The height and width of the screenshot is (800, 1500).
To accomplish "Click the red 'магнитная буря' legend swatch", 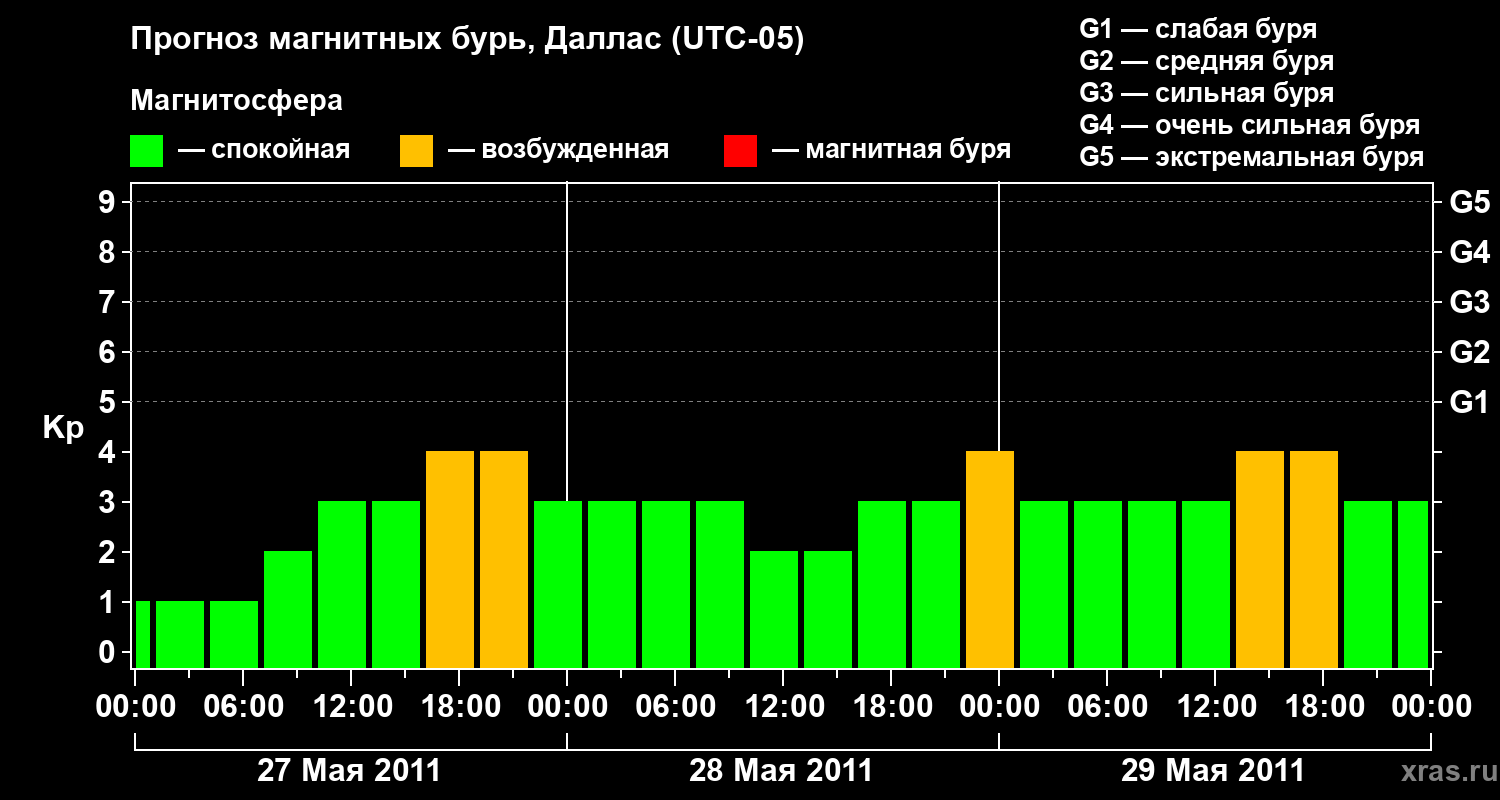I will point(741,151).
